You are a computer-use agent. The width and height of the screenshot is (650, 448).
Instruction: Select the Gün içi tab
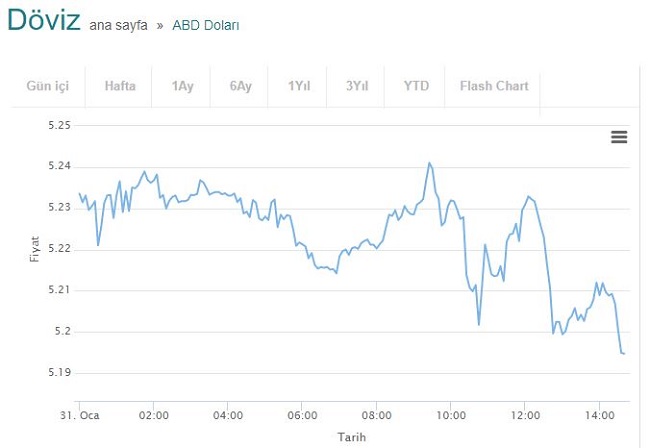pos(48,86)
